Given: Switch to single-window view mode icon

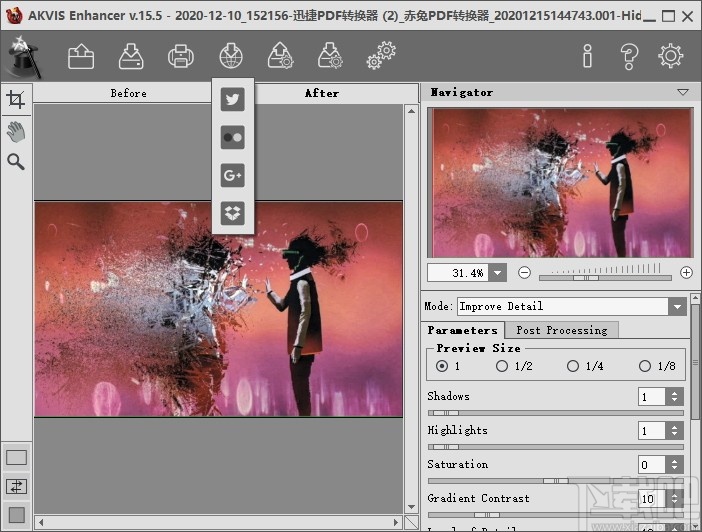Looking at the screenshot, I should (x=17, y=458).
